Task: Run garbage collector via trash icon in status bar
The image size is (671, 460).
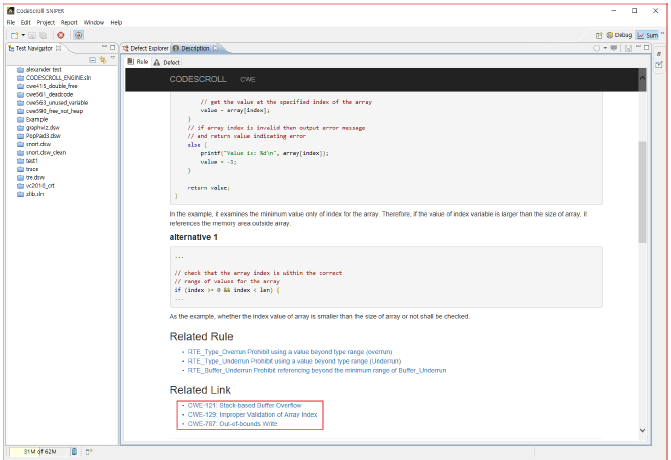Action: pyautogui.click(x=74, y=451)
